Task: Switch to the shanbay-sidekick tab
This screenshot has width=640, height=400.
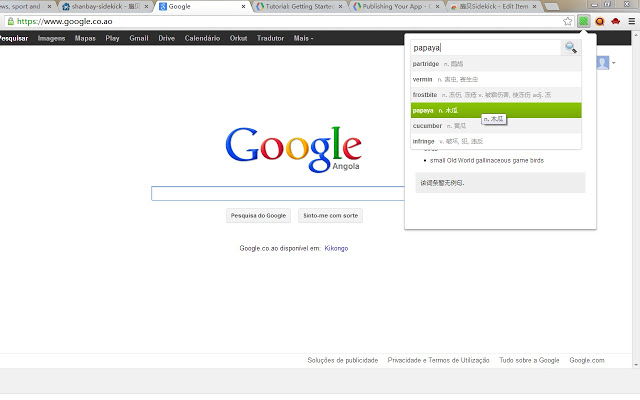Action: point(105,7)
